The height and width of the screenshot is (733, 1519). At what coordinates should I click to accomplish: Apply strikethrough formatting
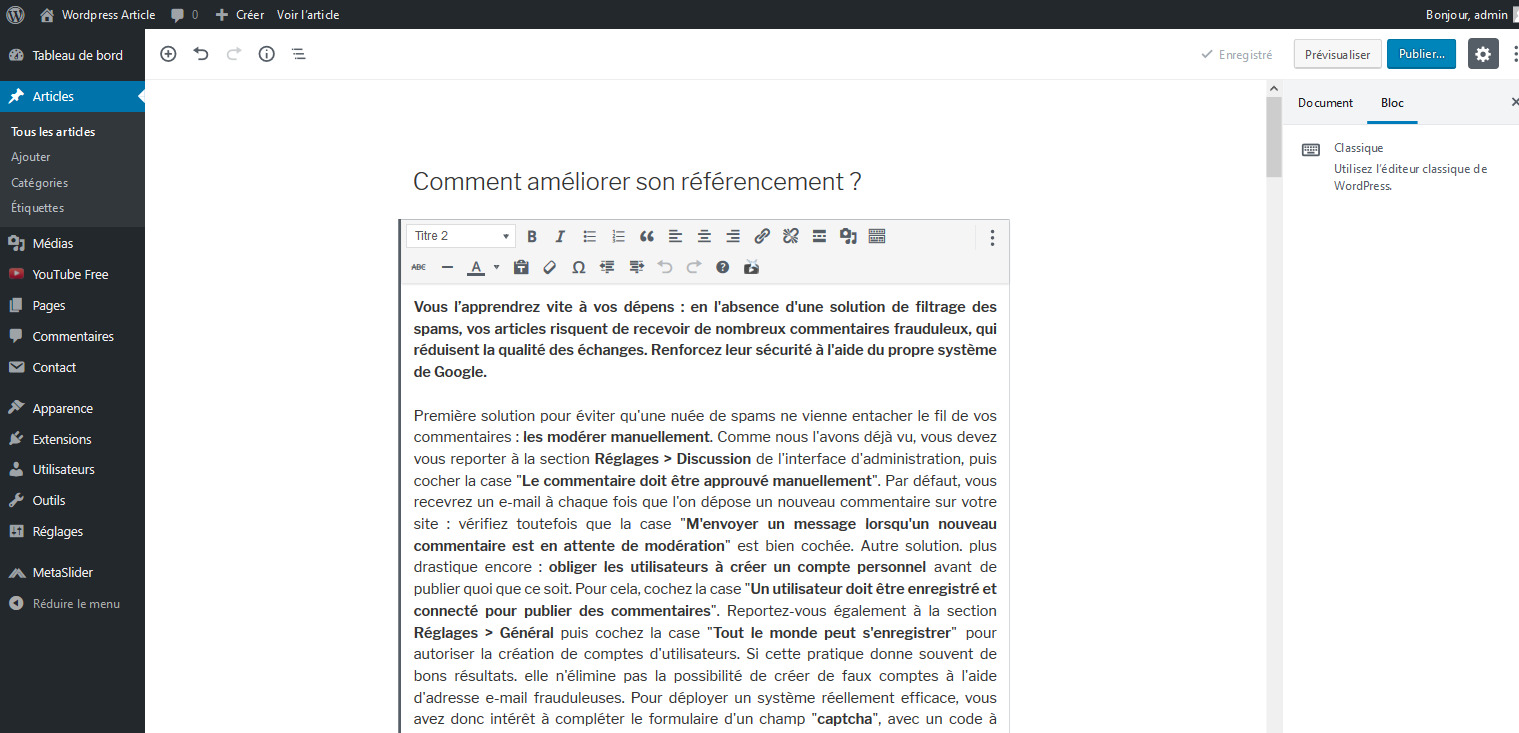[418, 267]
